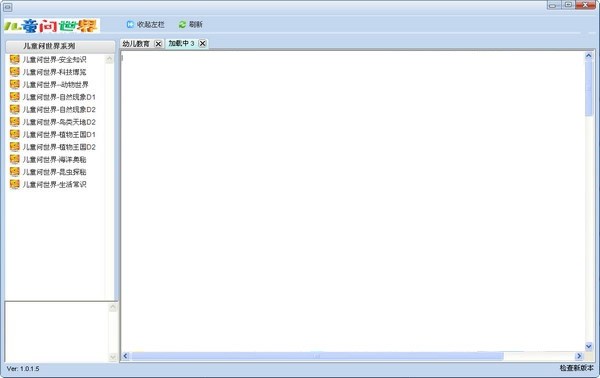Click 检查新版本 in the status bar
Screen dimensions: 600x378
(576, 368)
